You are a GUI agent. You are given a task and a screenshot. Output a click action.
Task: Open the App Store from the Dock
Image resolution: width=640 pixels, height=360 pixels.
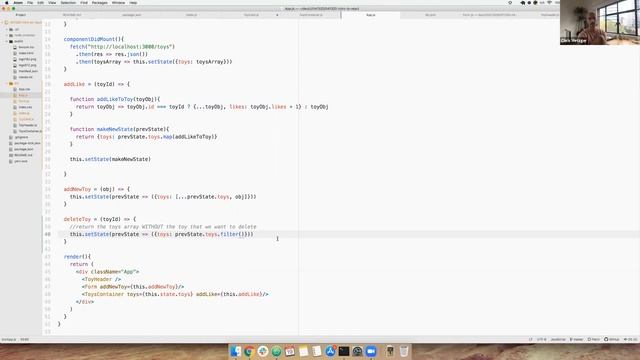330,351
